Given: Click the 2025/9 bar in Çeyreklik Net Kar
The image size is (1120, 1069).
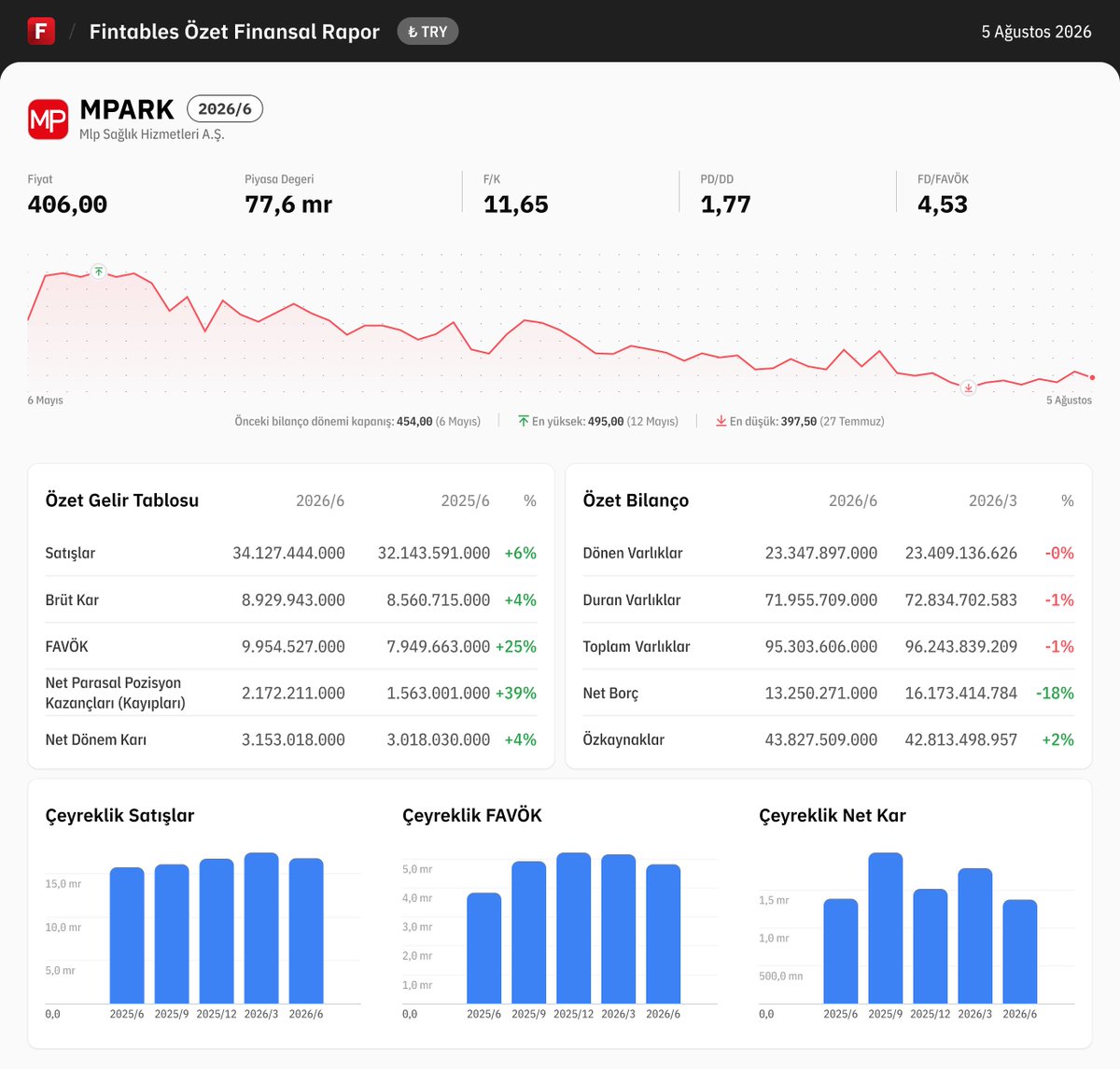Looking at the screenshot, I should click(x=886, y=928).
